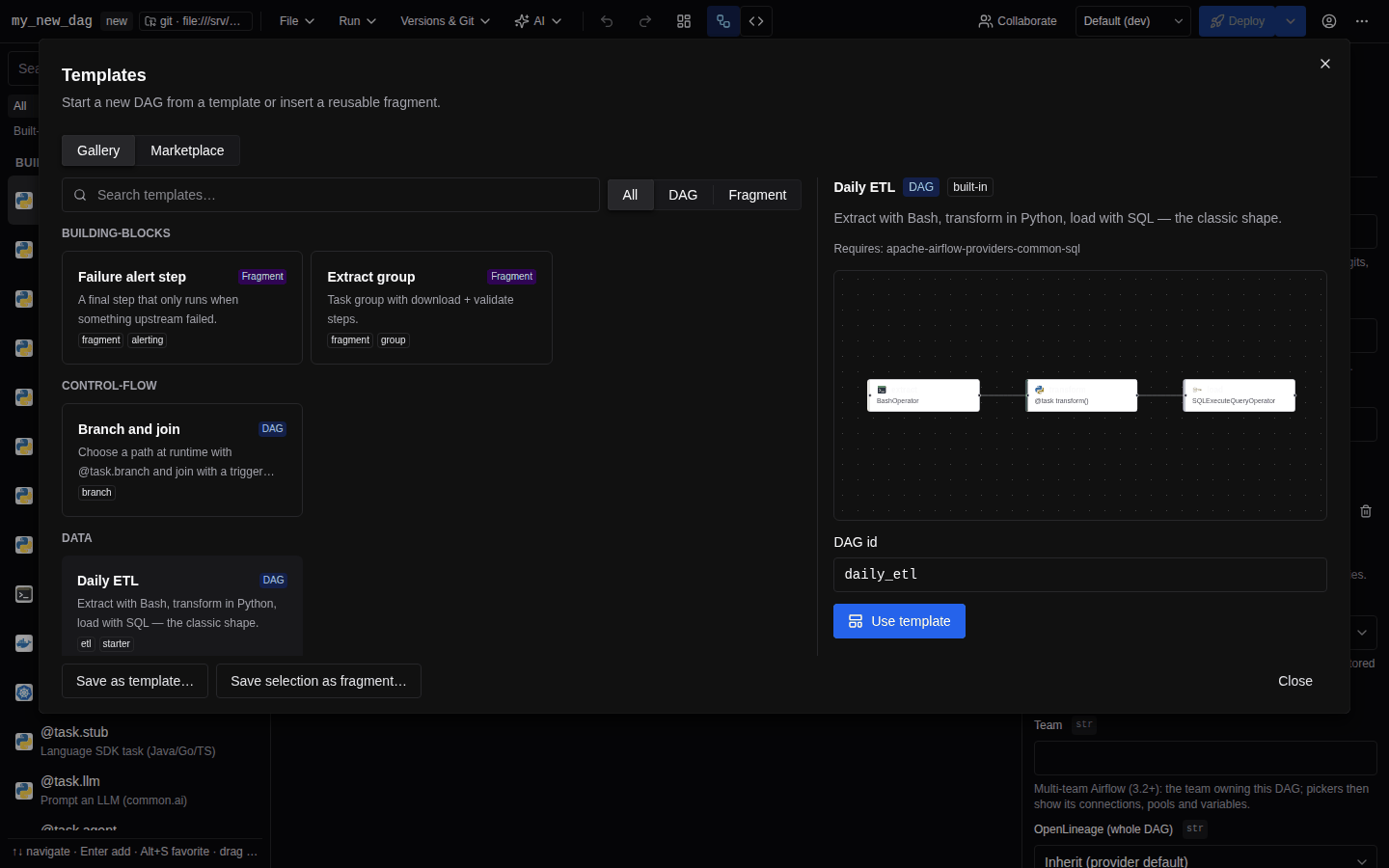Select the BashOperator terminal icon in sidebar
This screenshot has height=868, width=1389.
(24, 594)
